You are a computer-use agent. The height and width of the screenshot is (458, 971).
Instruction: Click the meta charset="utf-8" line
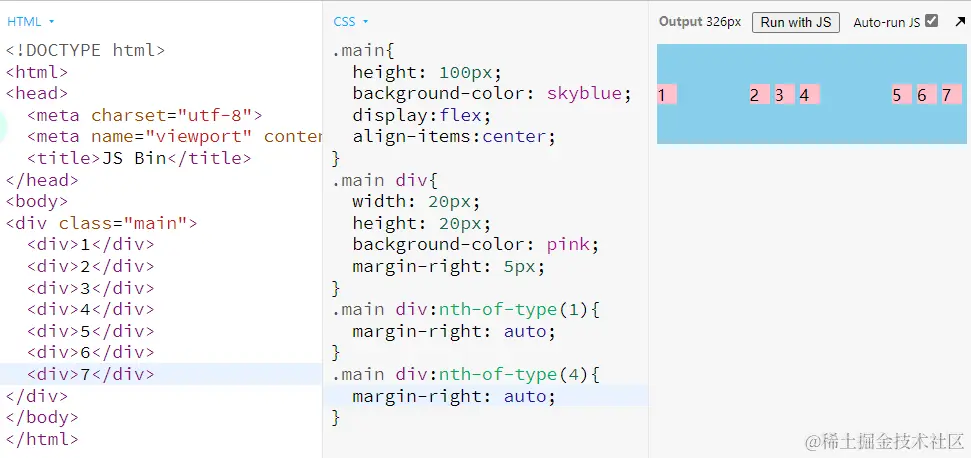pyautogui.click(x=145, y=115)
